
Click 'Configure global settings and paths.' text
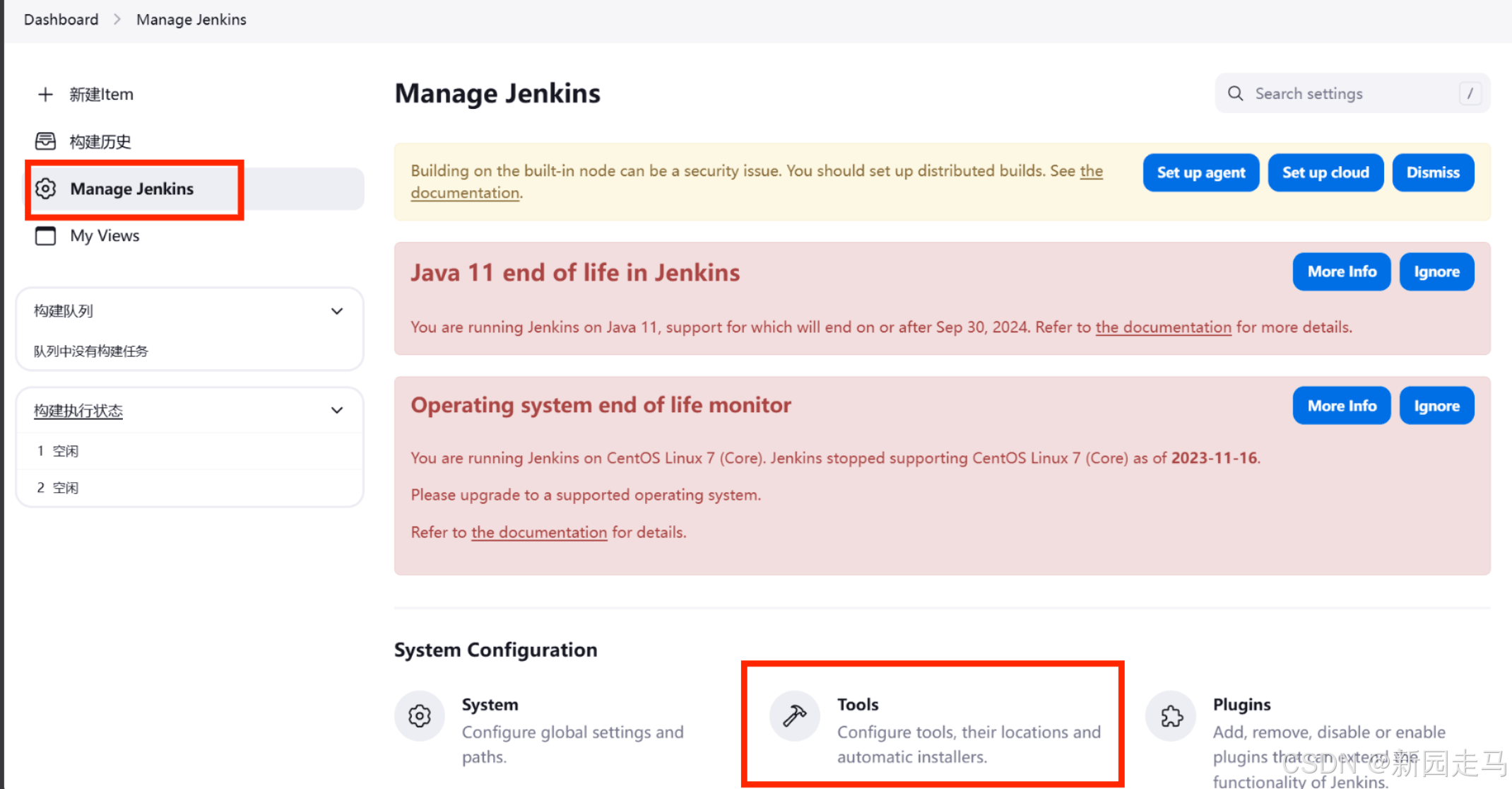572,744
